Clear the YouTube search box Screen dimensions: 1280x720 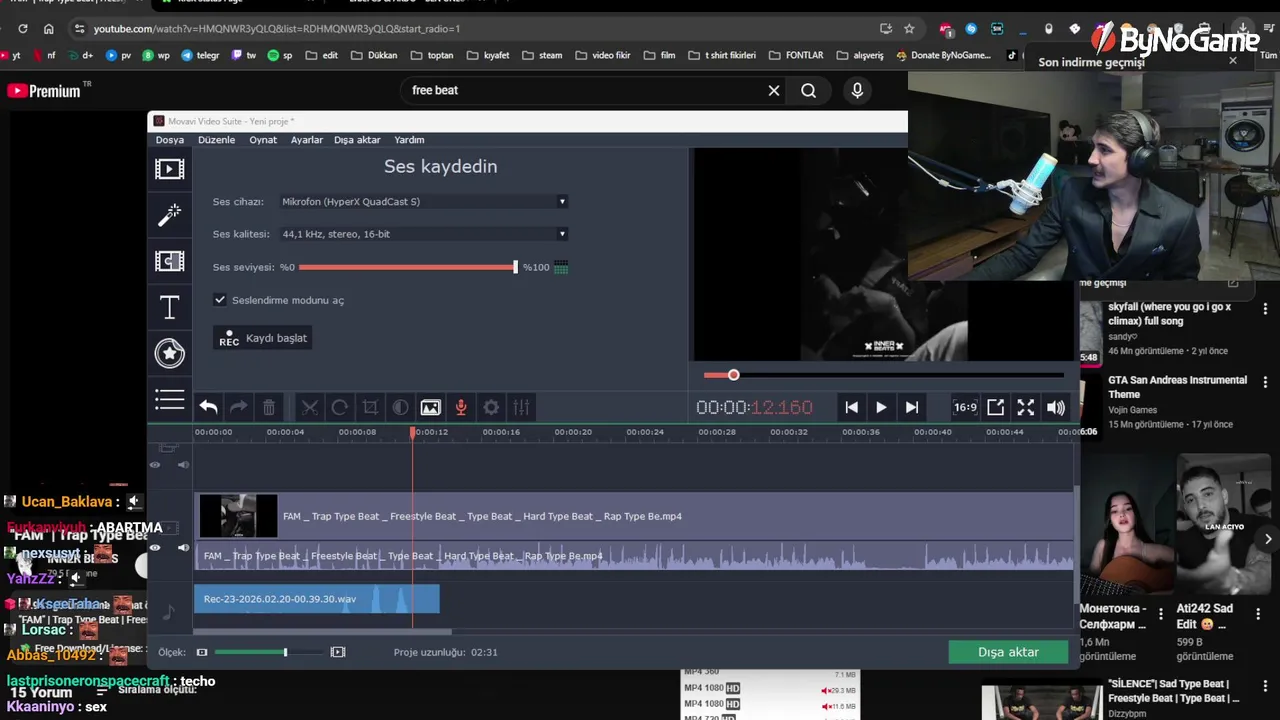[774, 90]
